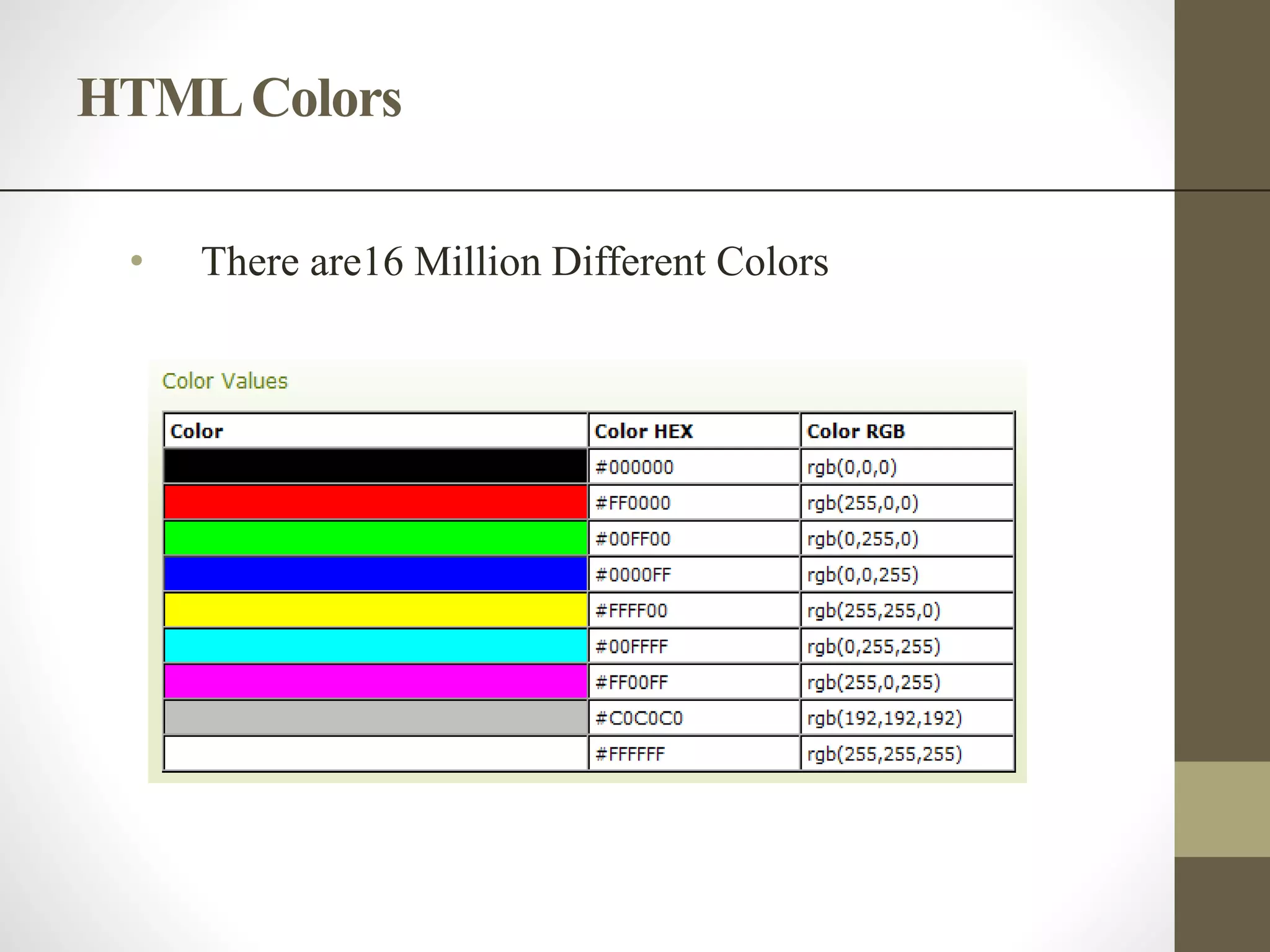Image resolution: width=1270 pixels, height=952 pixels.
Task: Select the #000000 hex value
Action: pos(634,467)
